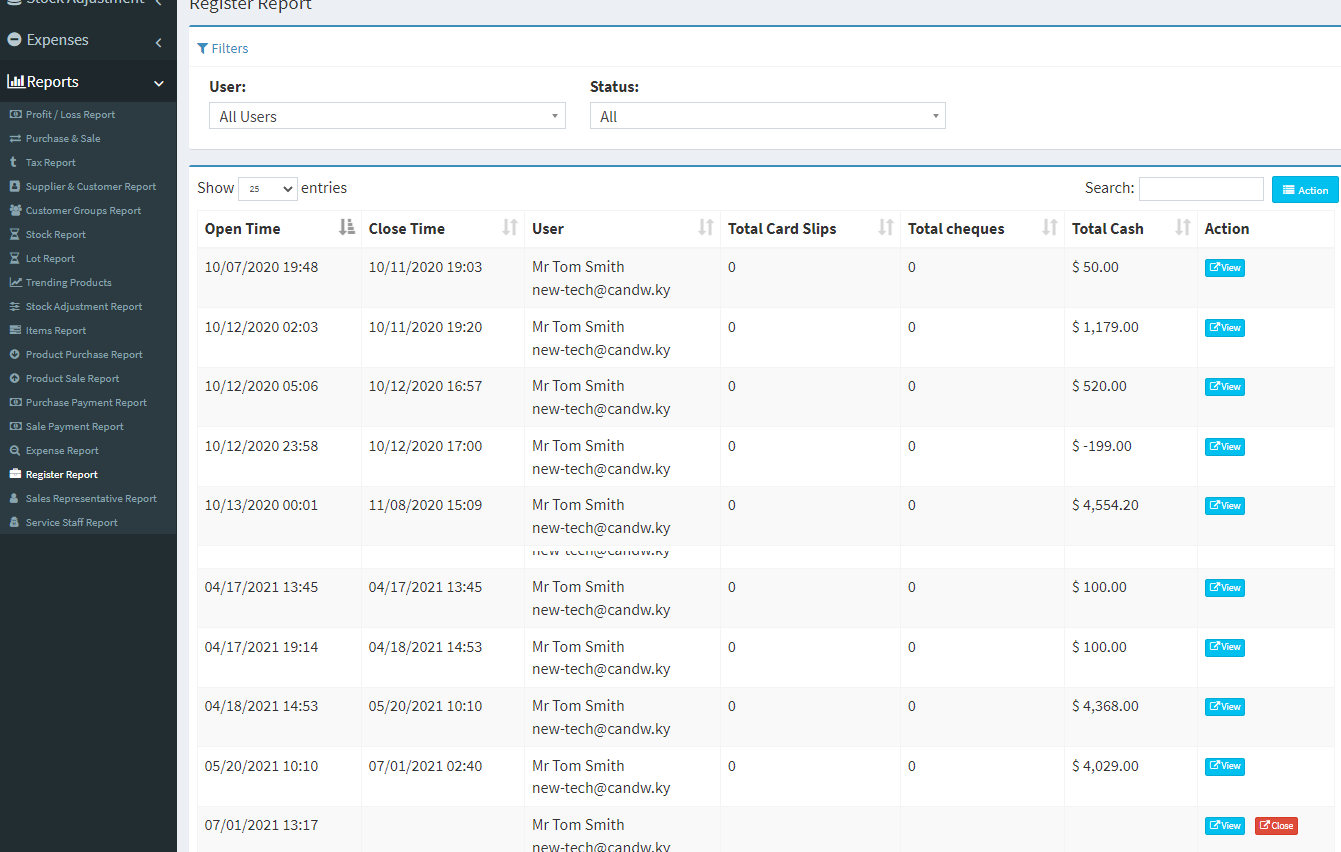Sort by Total Cash sort icon
Screen dimensions: 1341x852
click(1183, 228)
